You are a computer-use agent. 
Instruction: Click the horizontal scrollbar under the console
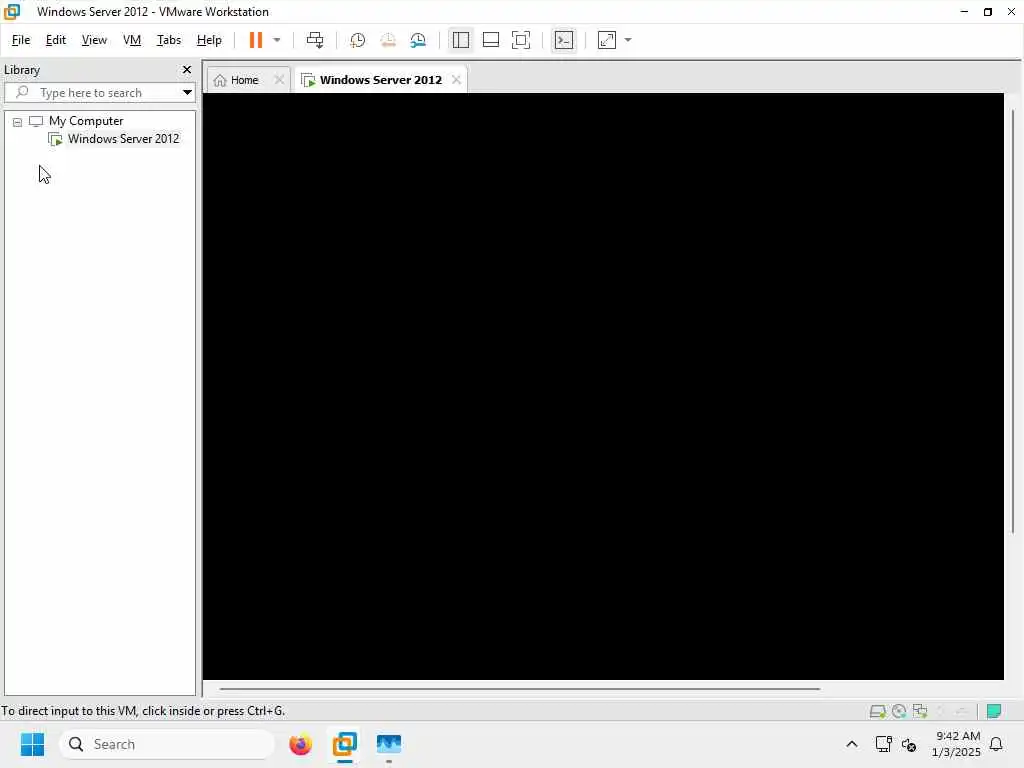tap(519, 688)
